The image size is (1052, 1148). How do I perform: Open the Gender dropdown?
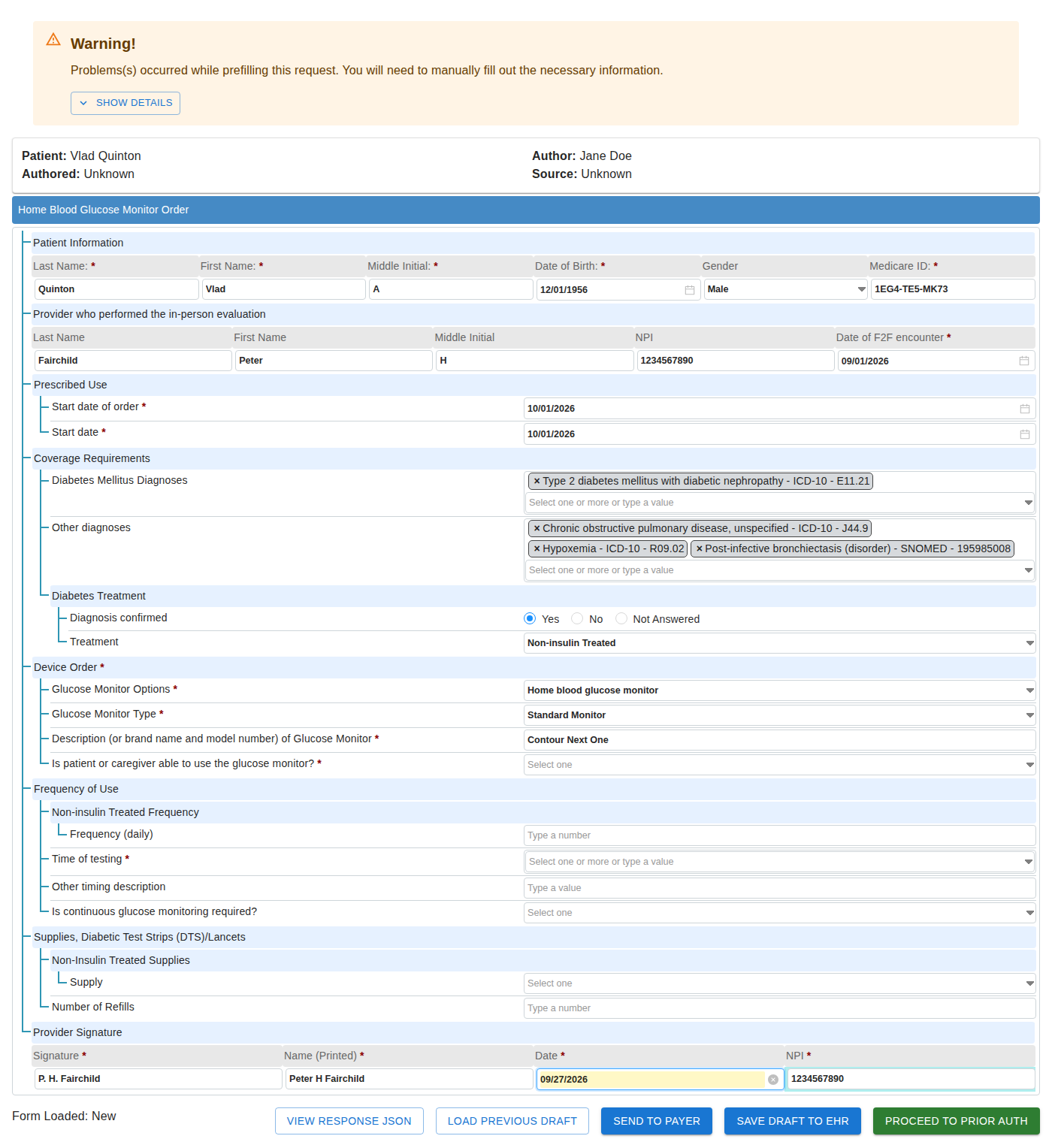786,289
